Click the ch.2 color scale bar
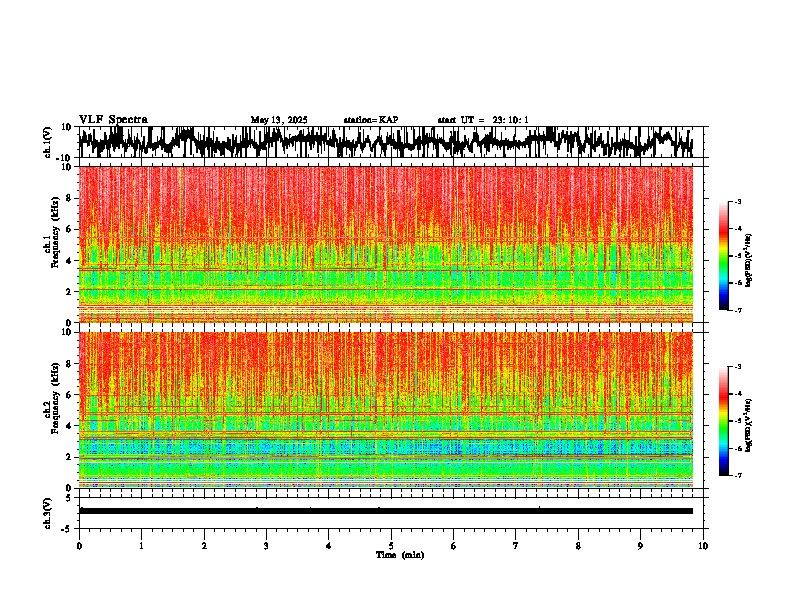Image resolution: width=792 pixels, height=612 pixels. coord(723,421)
